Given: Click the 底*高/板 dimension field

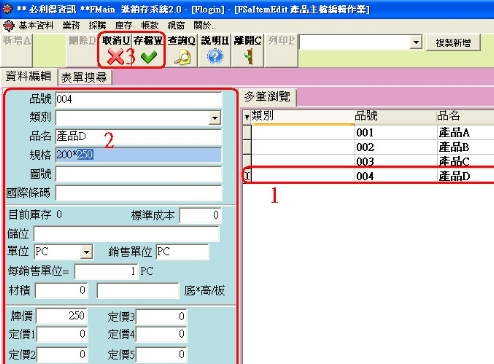Looking at the screenshot, I should point(138,290).
